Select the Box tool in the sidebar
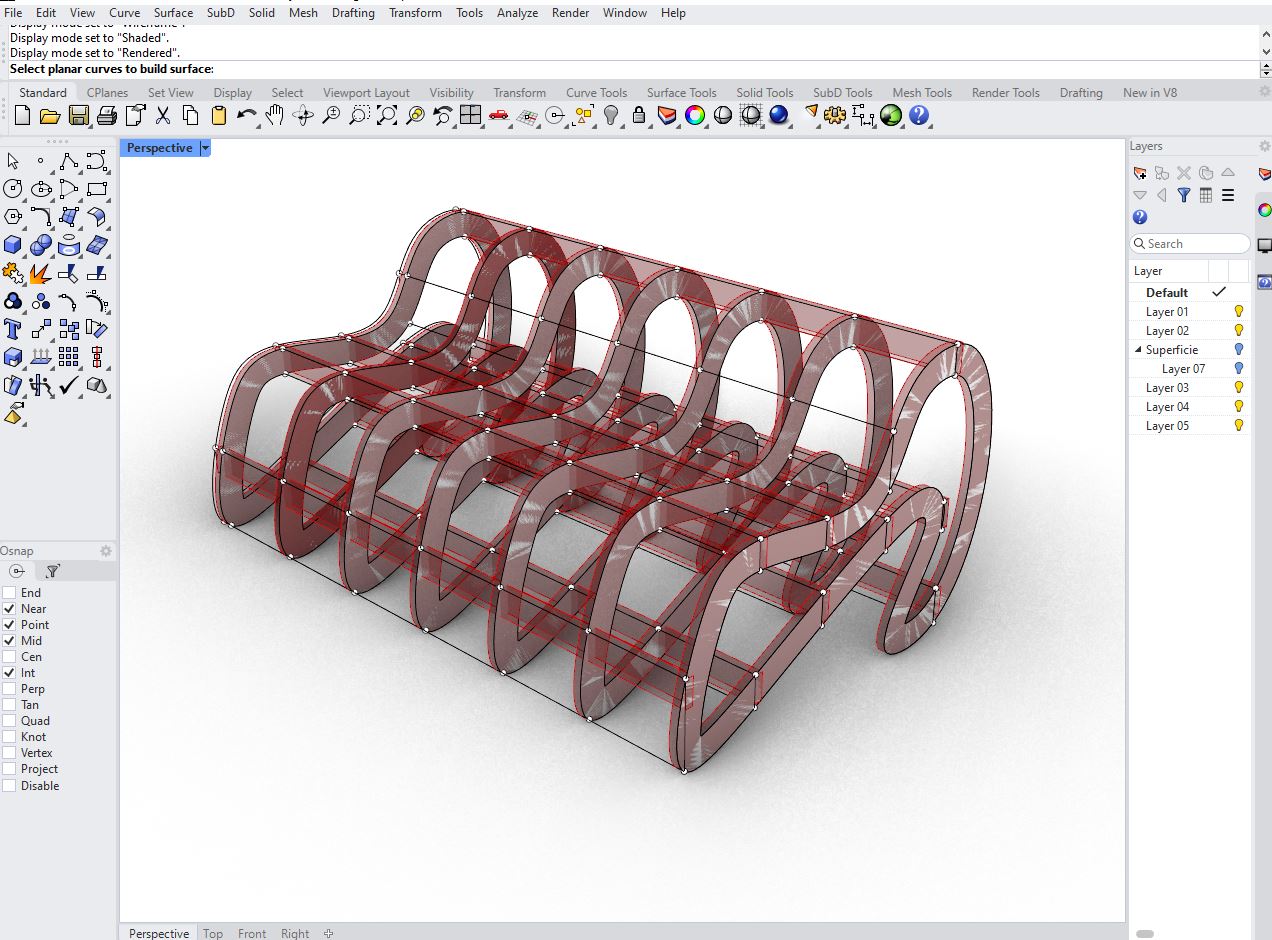This screenshot has width=1272, height=940. click(13, 243)
